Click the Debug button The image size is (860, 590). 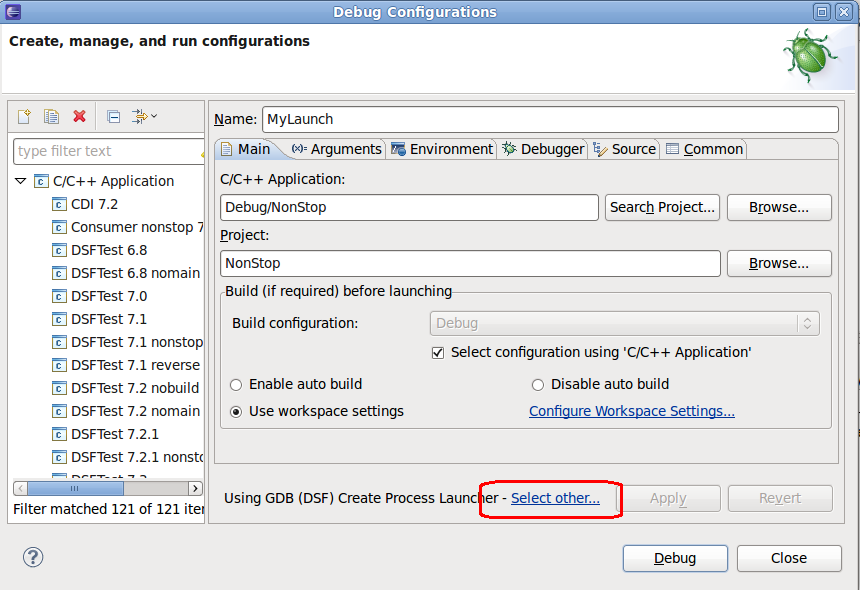675,558
